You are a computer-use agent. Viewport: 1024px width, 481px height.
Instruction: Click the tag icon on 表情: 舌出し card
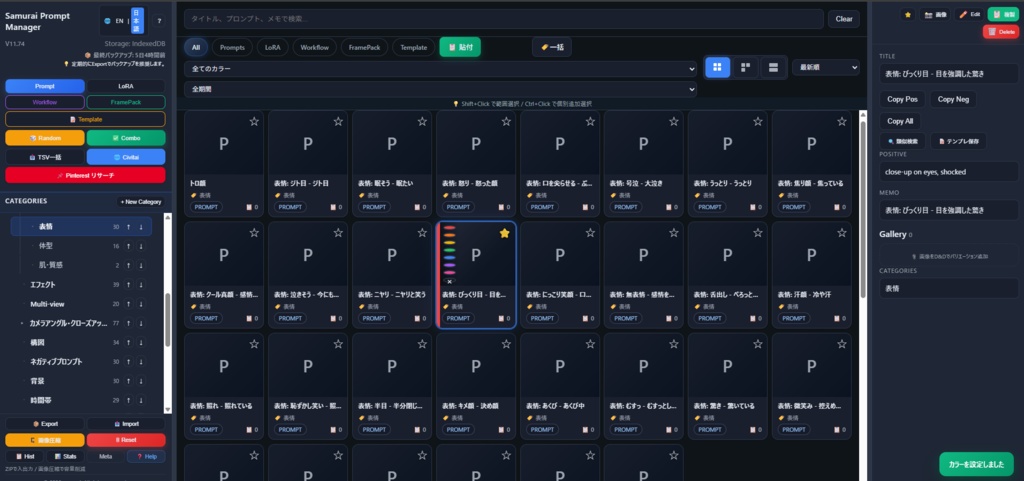point(697,306)
